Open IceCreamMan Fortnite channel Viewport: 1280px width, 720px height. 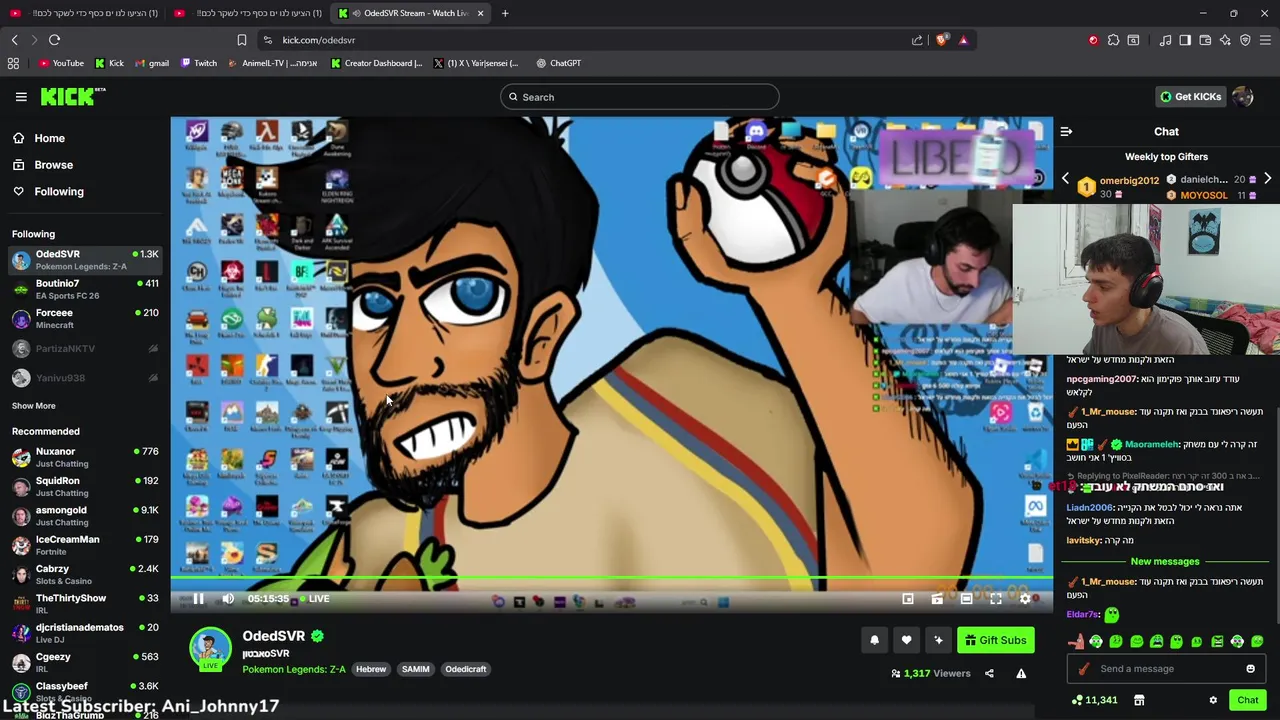(x=85, y=545)
